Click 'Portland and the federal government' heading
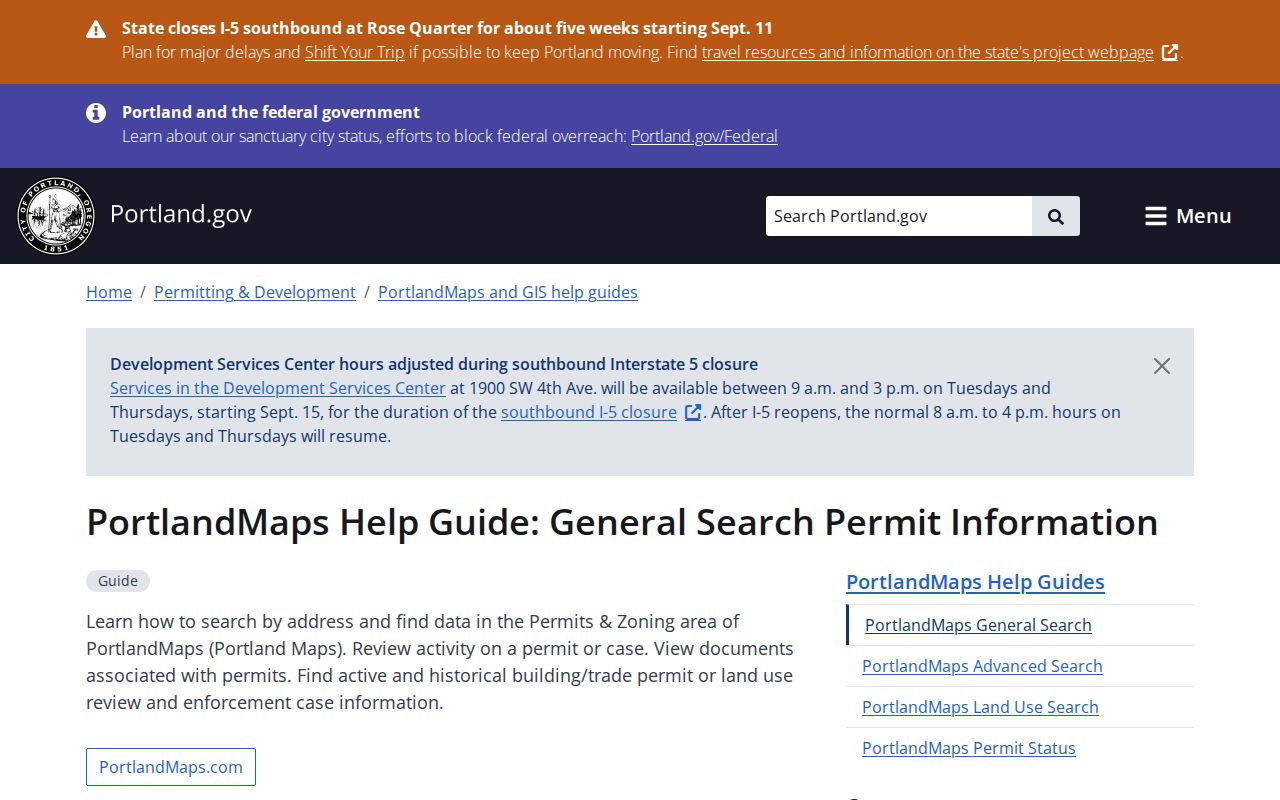This screenshot has width=1280, height=800. (x=271, y=112)
